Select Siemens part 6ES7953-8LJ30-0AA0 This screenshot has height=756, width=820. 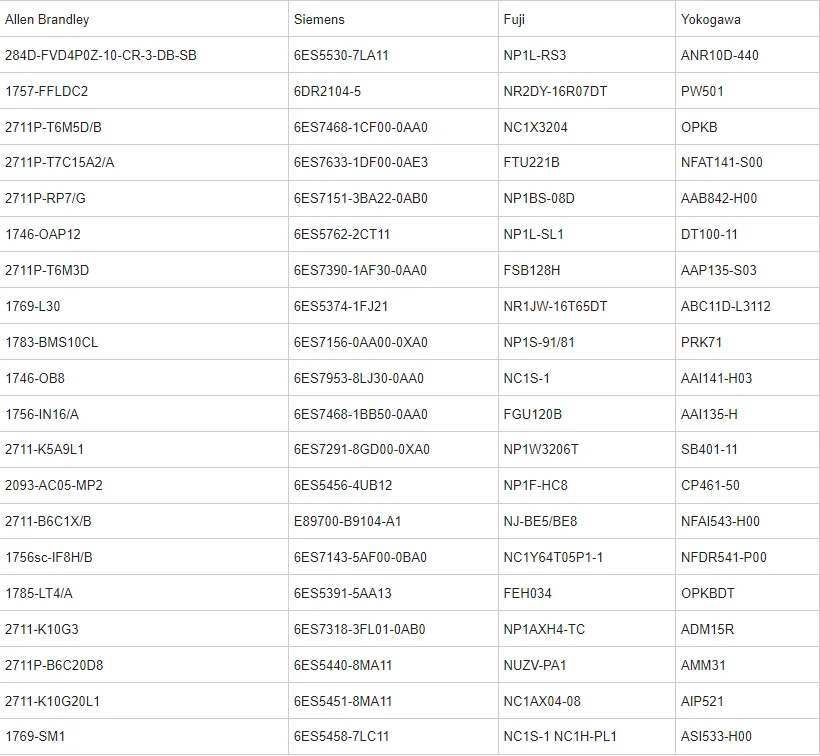pyautogui.click(x=358, y=378)
